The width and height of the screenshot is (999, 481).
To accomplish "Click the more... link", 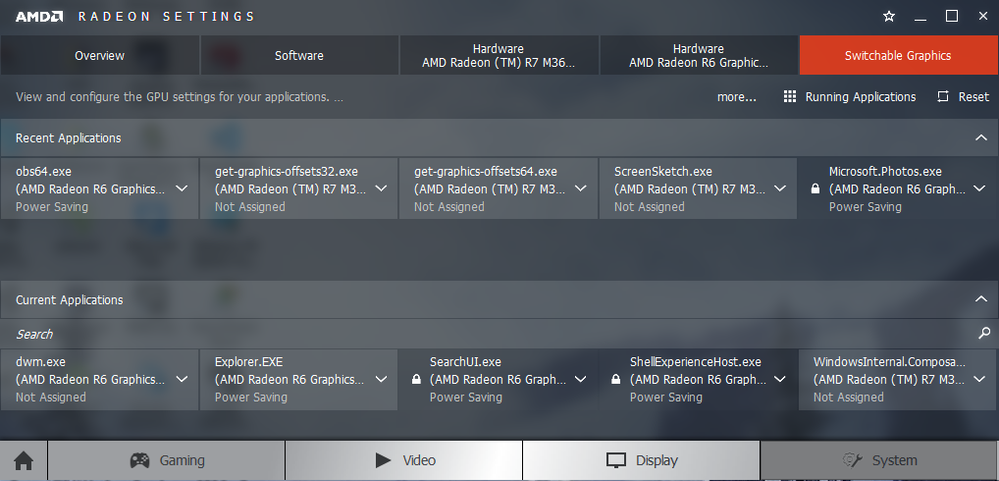I will coord(737,97).
